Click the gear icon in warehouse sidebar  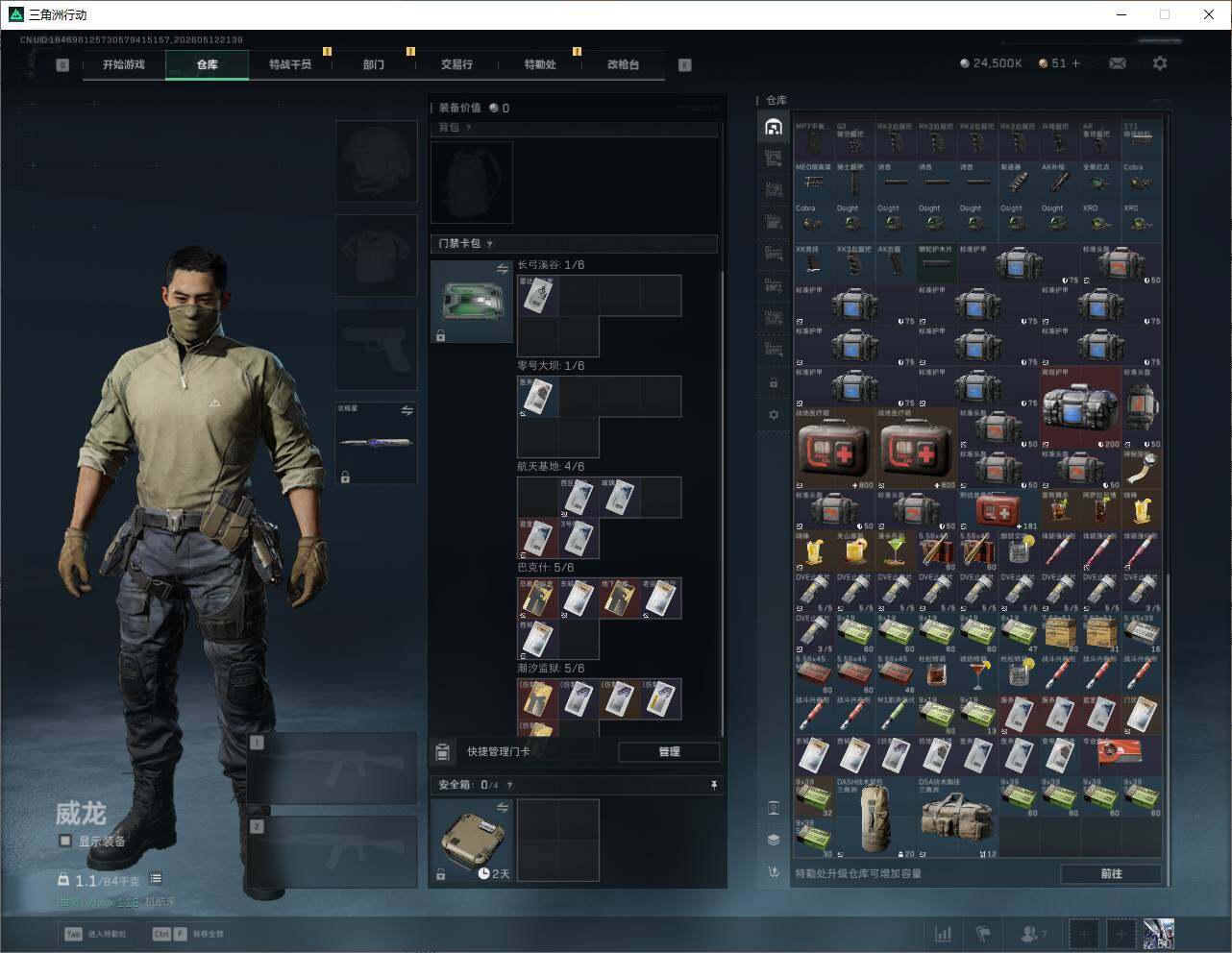click(774, 415)
